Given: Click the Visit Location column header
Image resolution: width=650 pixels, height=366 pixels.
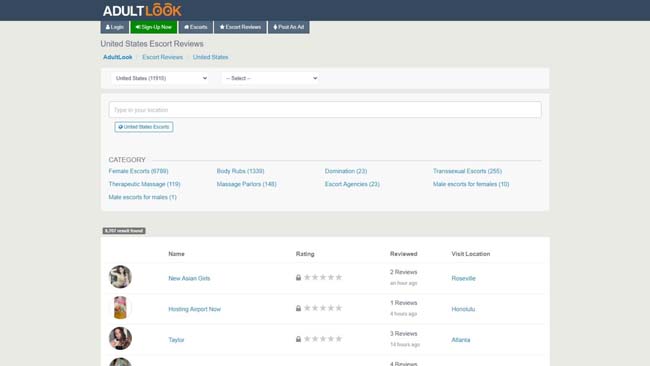Looking at the screenshot, I should point(471,254).
